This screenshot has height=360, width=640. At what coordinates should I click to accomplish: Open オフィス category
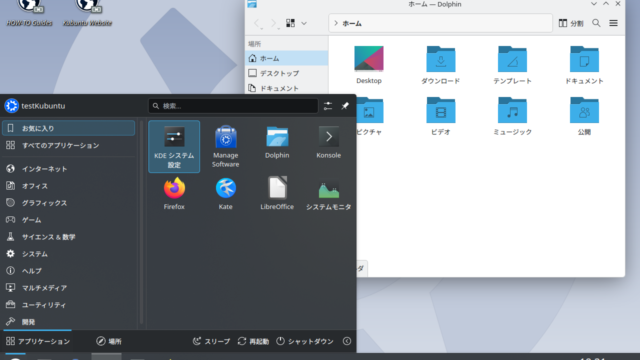point(69,186)
